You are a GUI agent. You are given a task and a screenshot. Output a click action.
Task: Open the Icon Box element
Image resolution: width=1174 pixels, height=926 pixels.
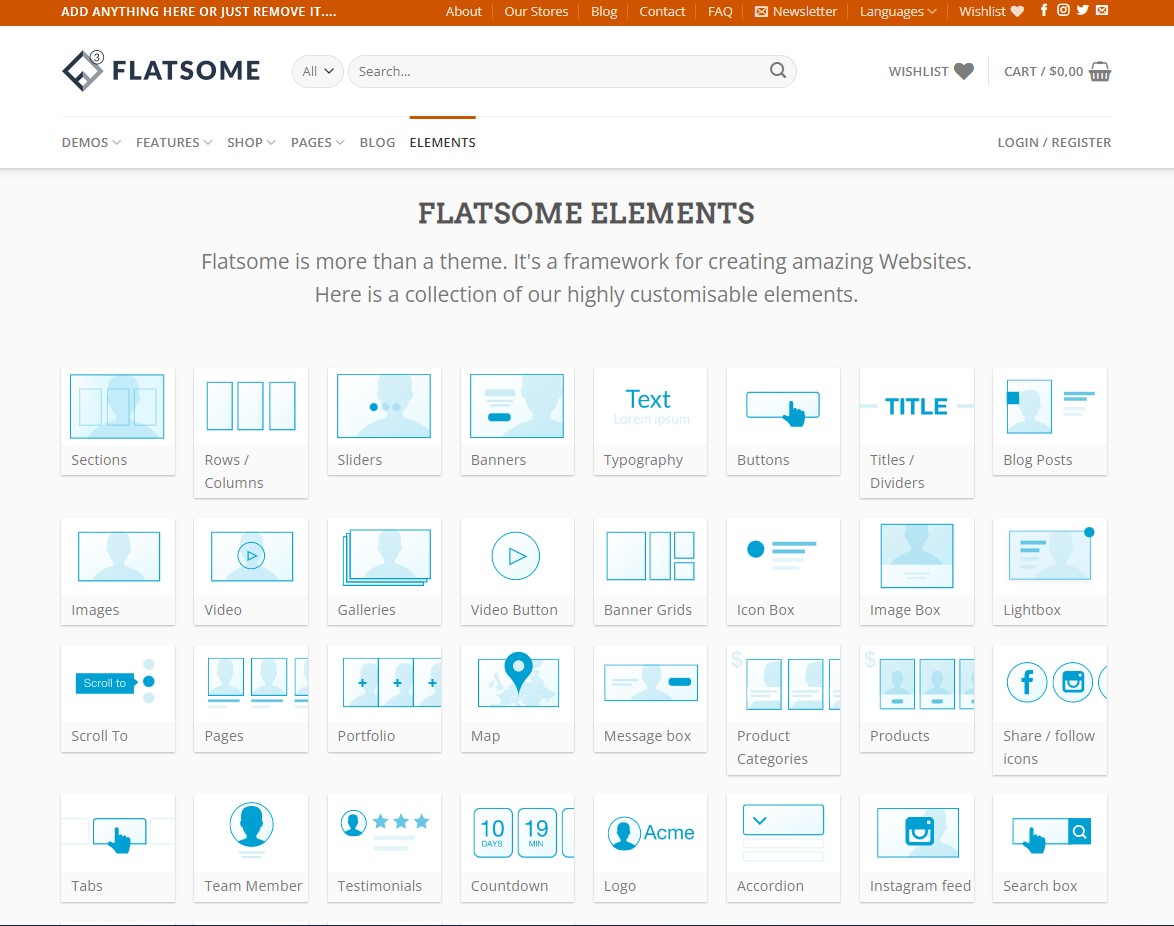[783, 571]
